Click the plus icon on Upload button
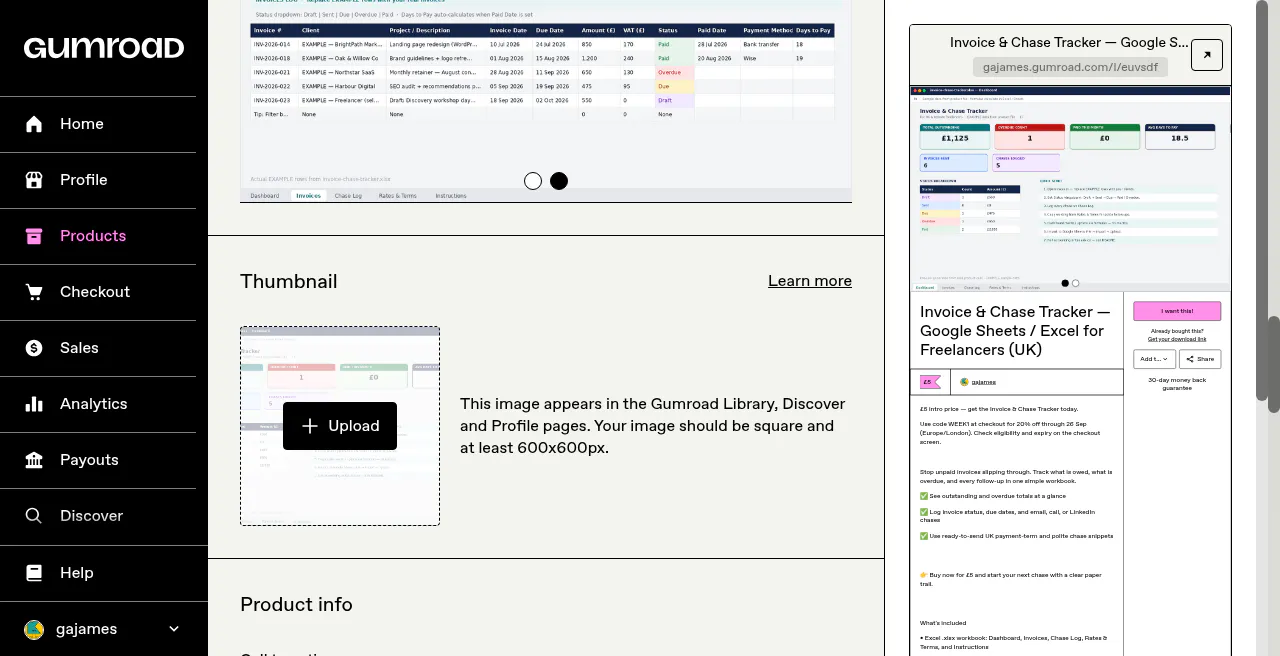 click(x=310, y=426)
